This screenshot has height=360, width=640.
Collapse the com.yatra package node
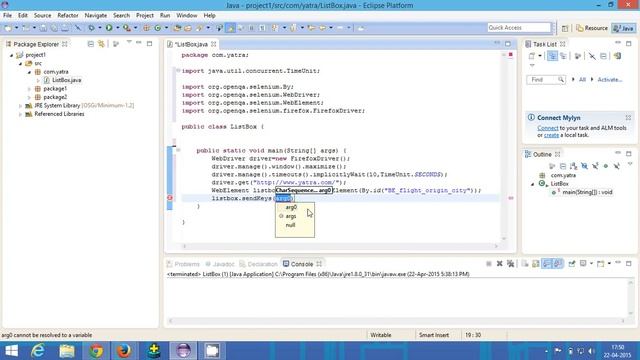point(29,72)
